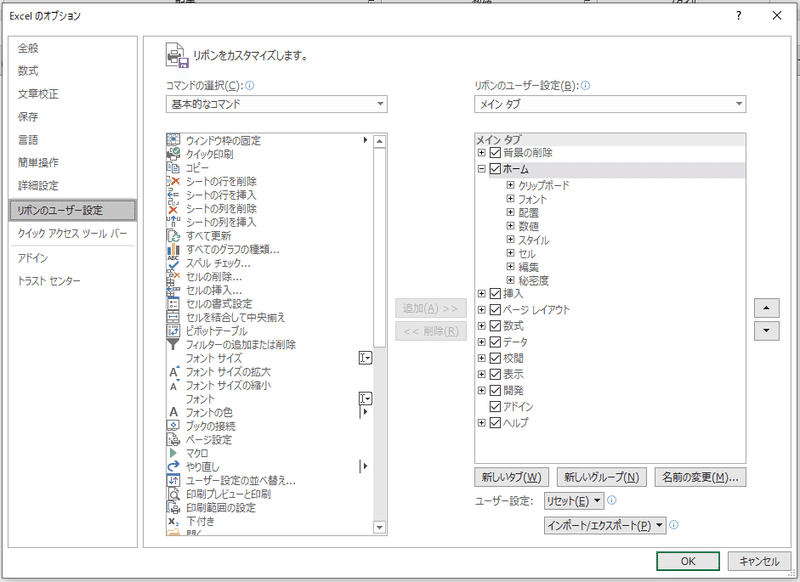800x582 pixels.
Task: Click the 印刷プレビューと印刷 icon
Action: tap(173, 494)
